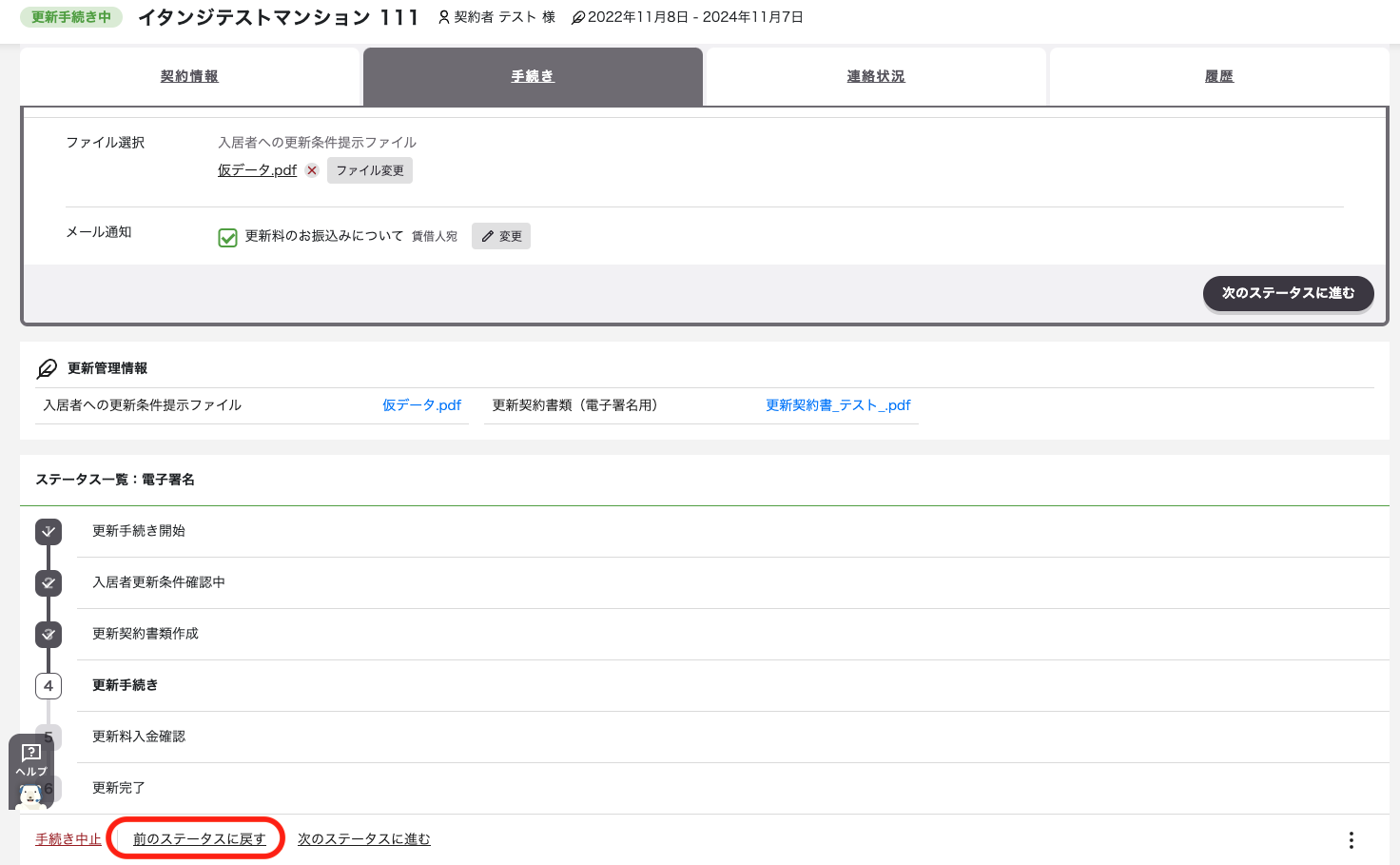
Task: Click the completed step icon for 更新契約書類作成
Action: [x=49, y=634]
